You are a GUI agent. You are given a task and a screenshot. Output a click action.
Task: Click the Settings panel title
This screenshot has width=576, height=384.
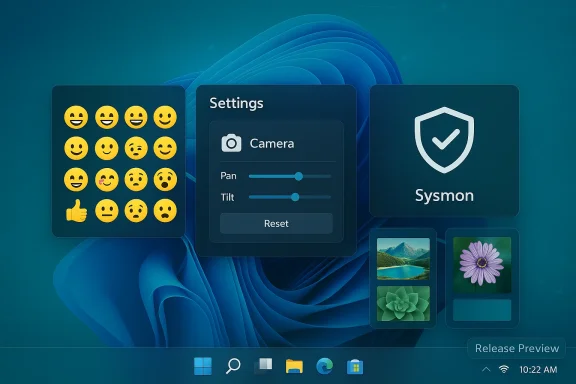coord(236,103)
